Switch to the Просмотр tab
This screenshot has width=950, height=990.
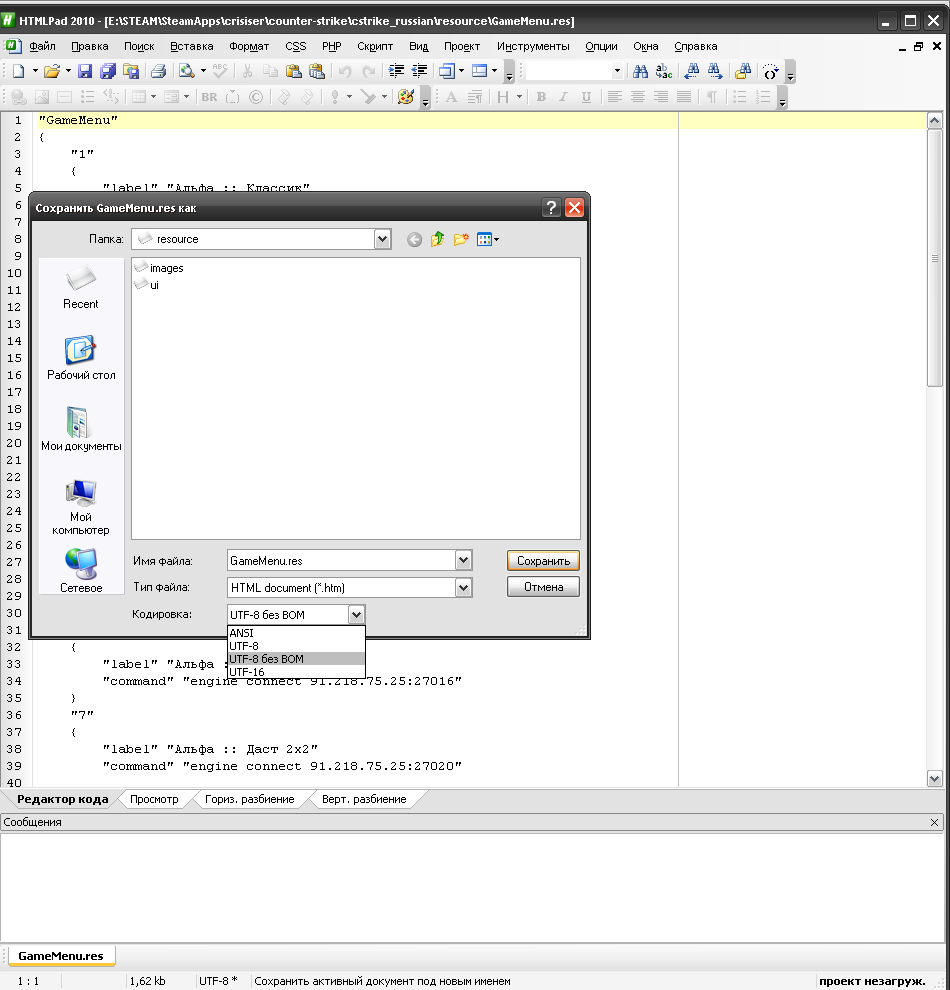154,799
